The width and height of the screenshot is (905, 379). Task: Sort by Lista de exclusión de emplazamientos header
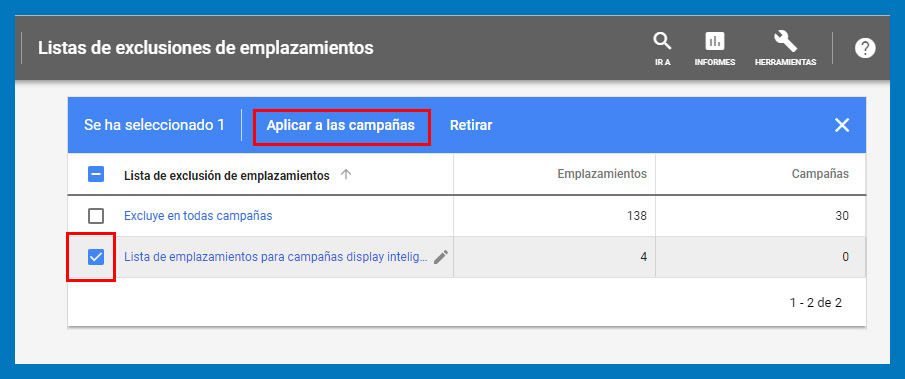tap(227, 175)
